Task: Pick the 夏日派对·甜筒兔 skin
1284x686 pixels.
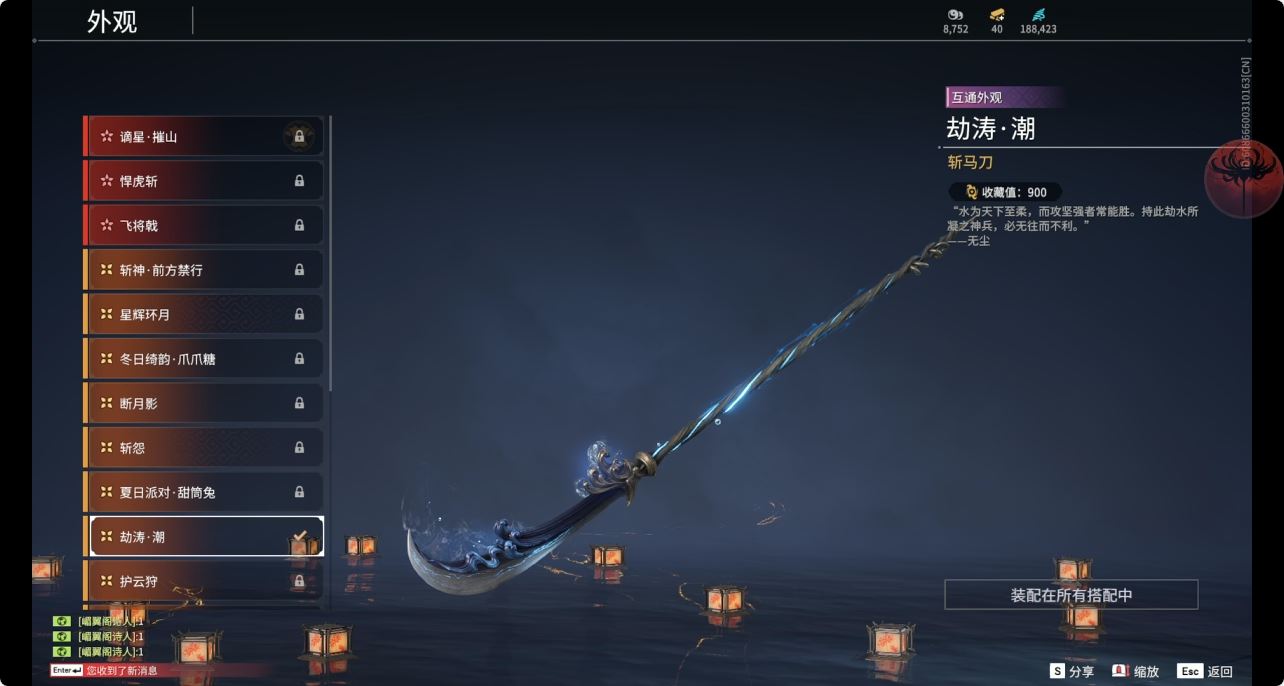Action: [204, 492]
